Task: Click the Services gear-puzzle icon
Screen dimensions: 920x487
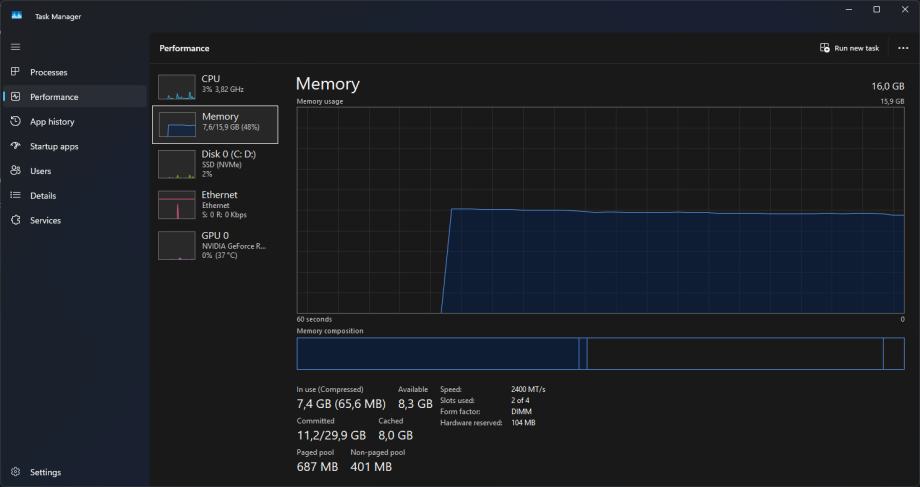Action: pyautogui.click(x=16, y=220)
